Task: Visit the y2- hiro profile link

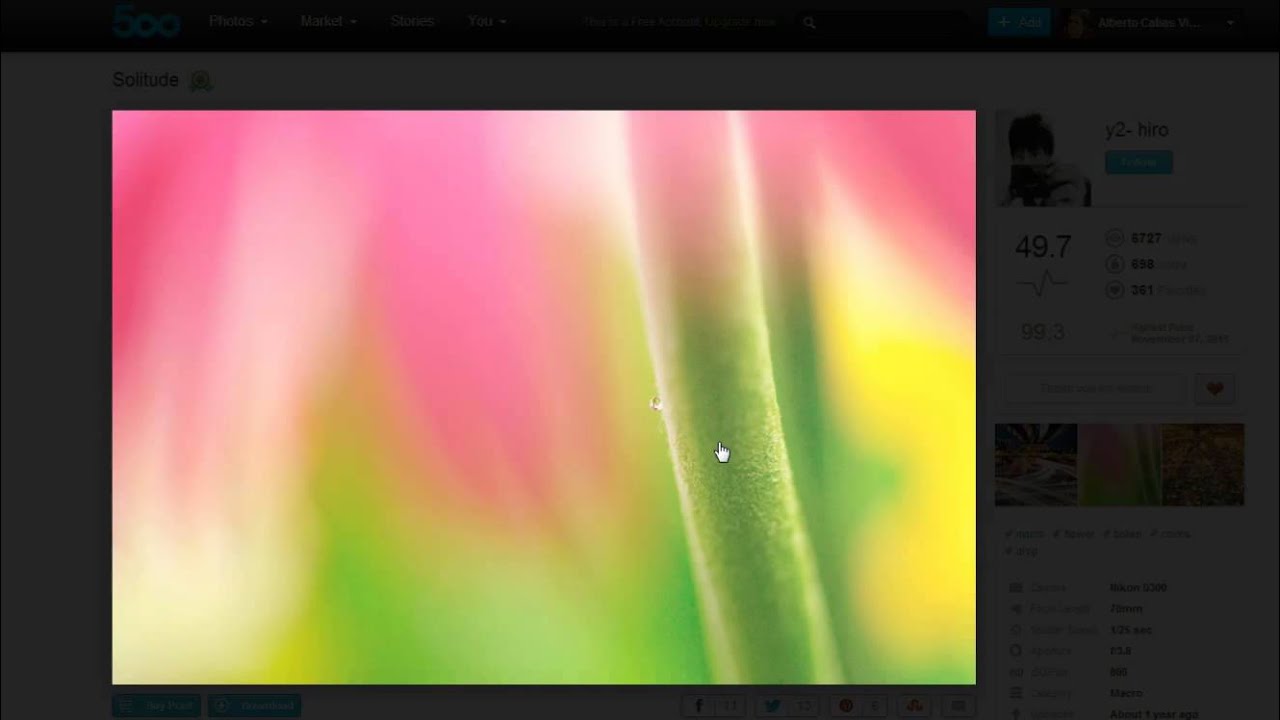Action: 1136,130
